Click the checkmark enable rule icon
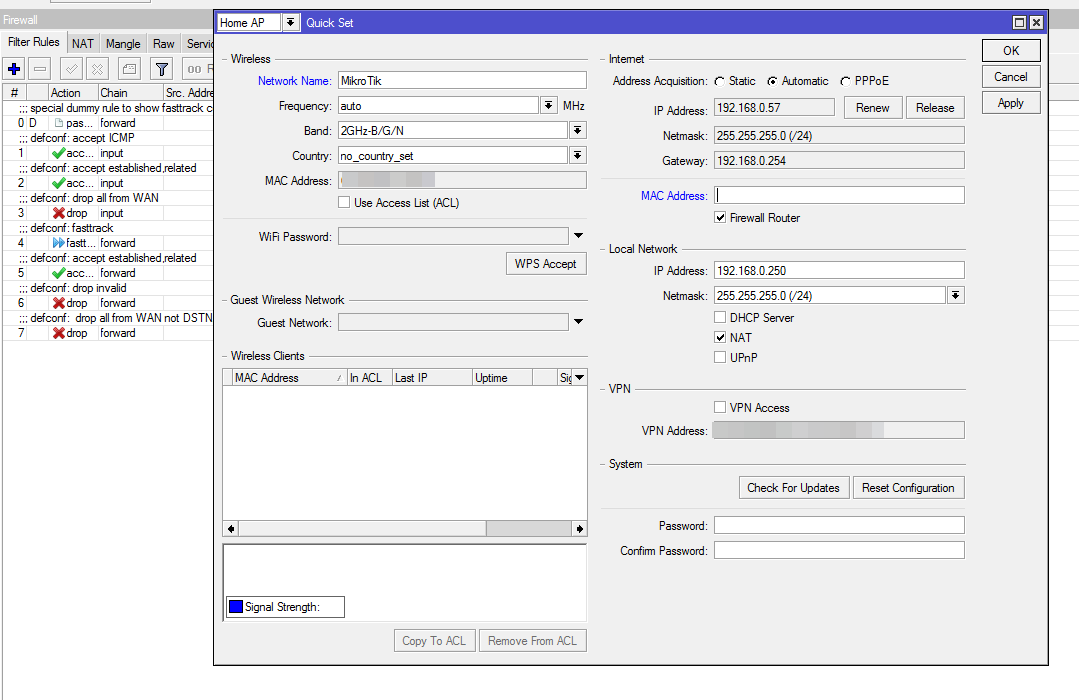Viewport: 1079px width, 700px height. (71, 69)
